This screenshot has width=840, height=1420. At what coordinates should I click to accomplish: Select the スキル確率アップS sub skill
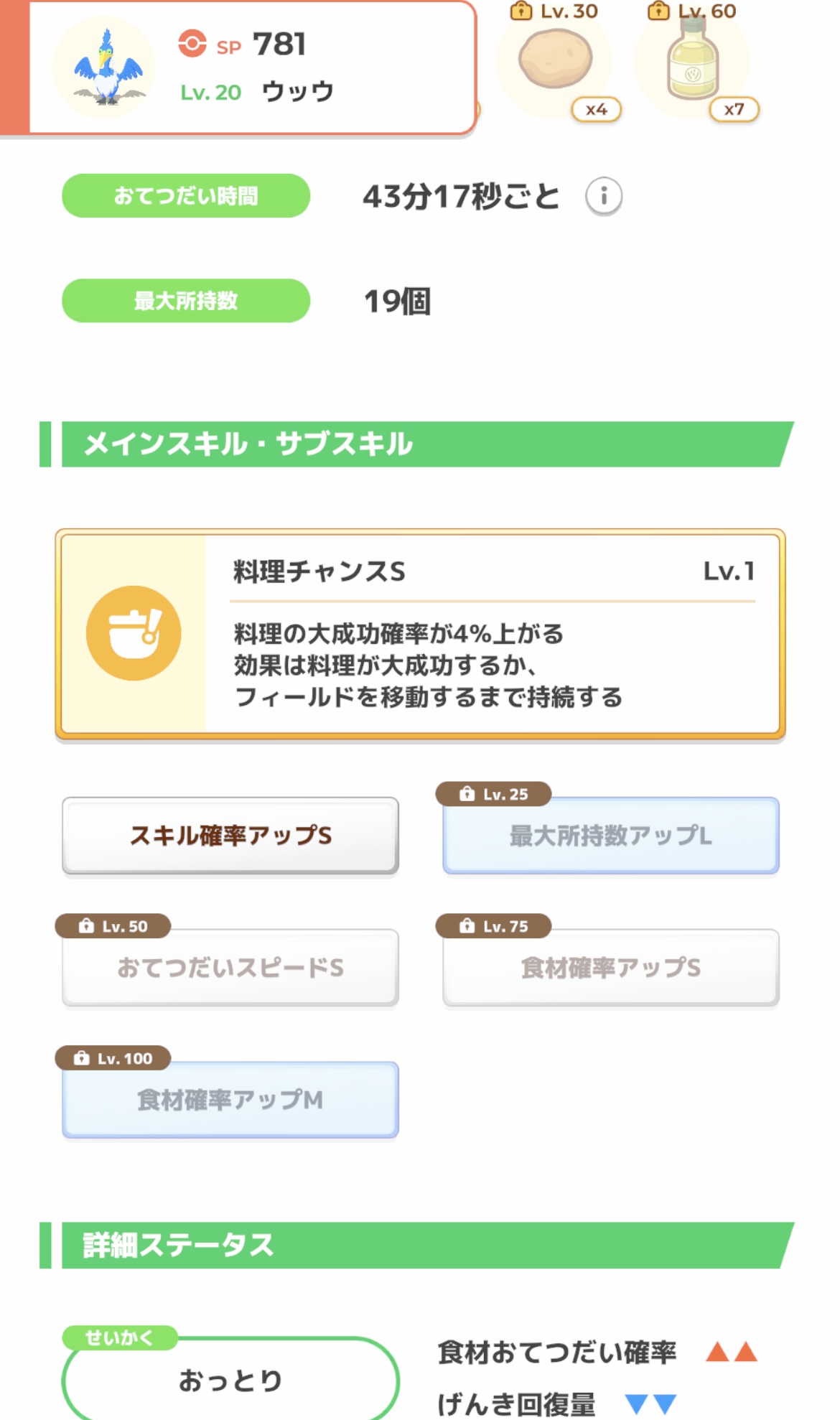pos(230,836)
